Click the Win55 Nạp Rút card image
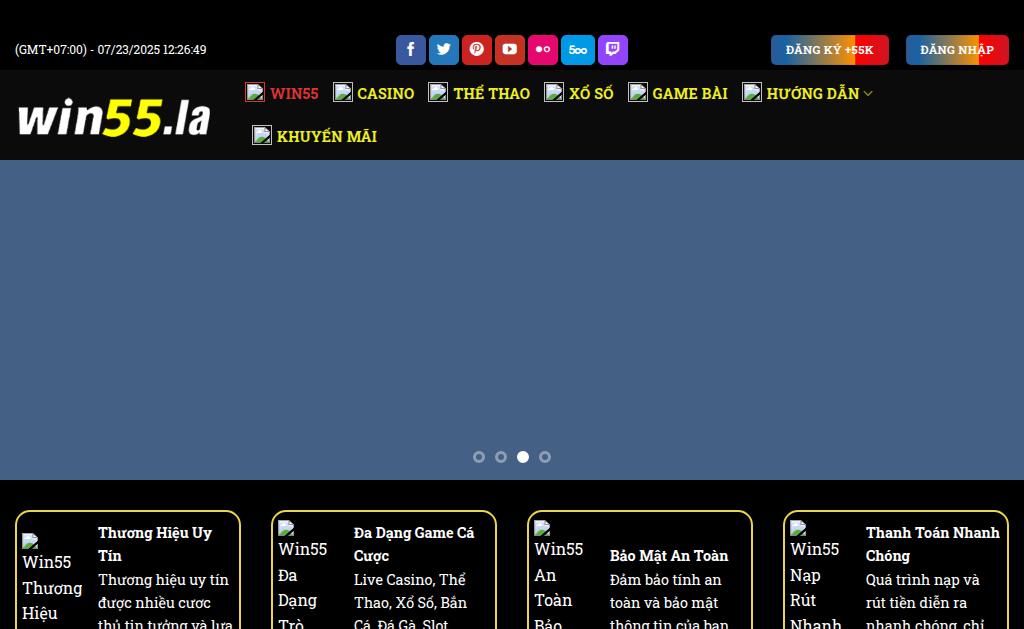1024x629 pixels. pos(821,574)
